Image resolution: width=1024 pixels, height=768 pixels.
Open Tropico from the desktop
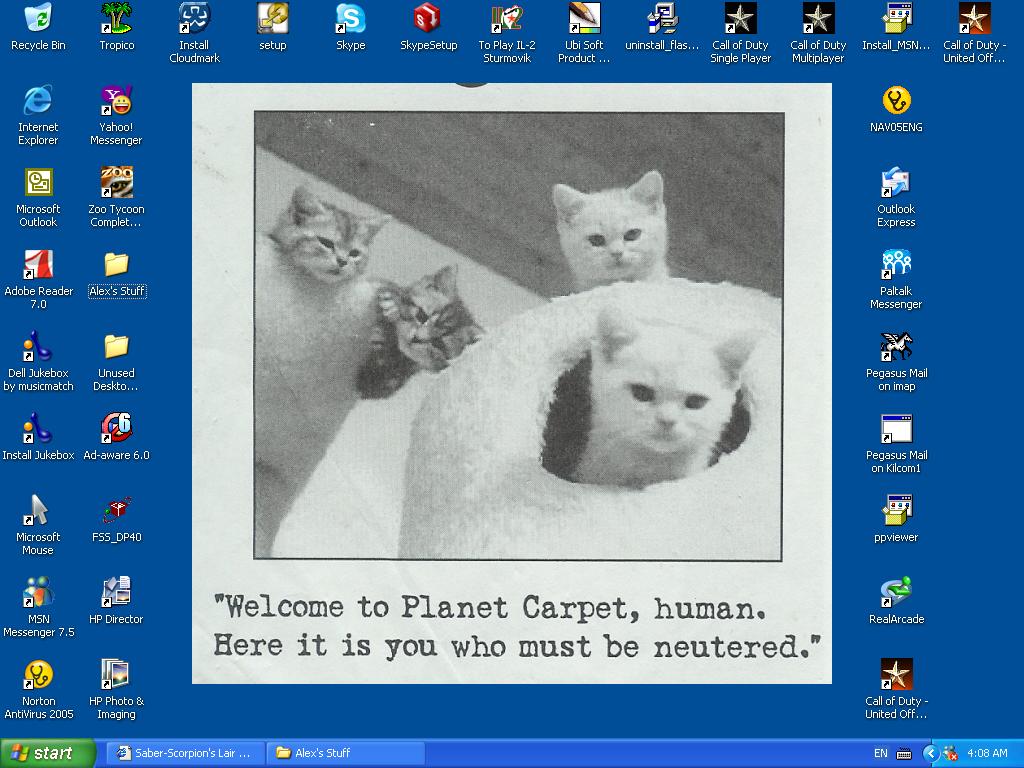coord(116,18)
